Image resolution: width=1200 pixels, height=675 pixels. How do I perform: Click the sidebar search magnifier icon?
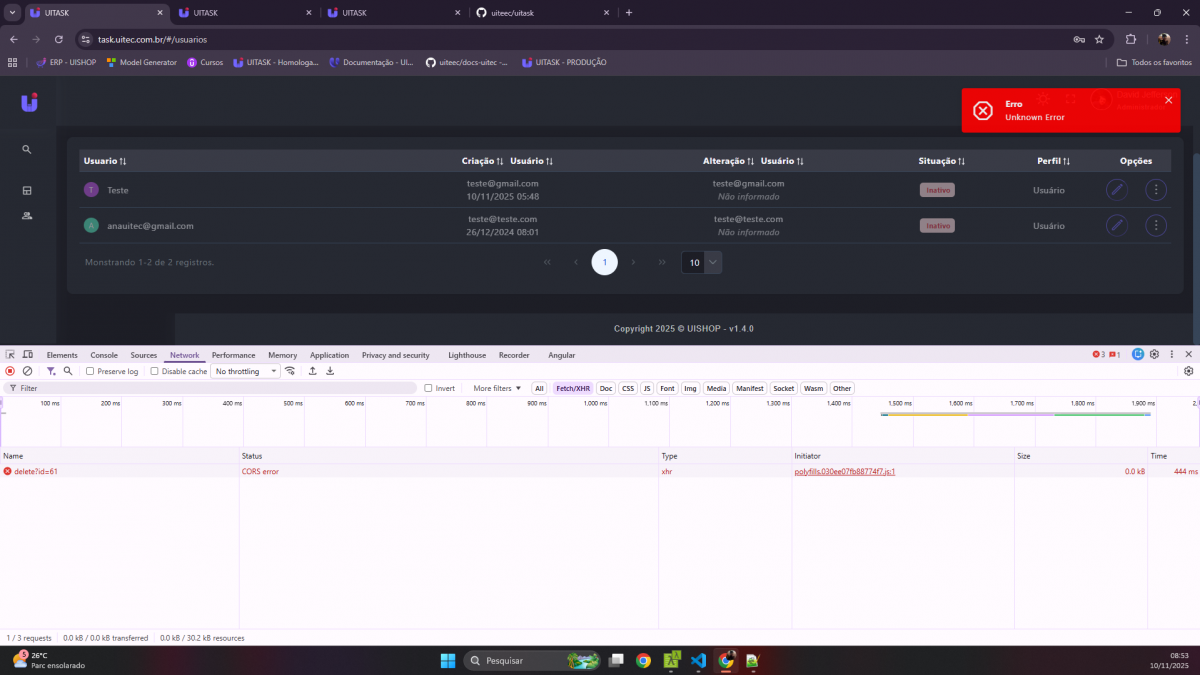(x=27, y=150)
